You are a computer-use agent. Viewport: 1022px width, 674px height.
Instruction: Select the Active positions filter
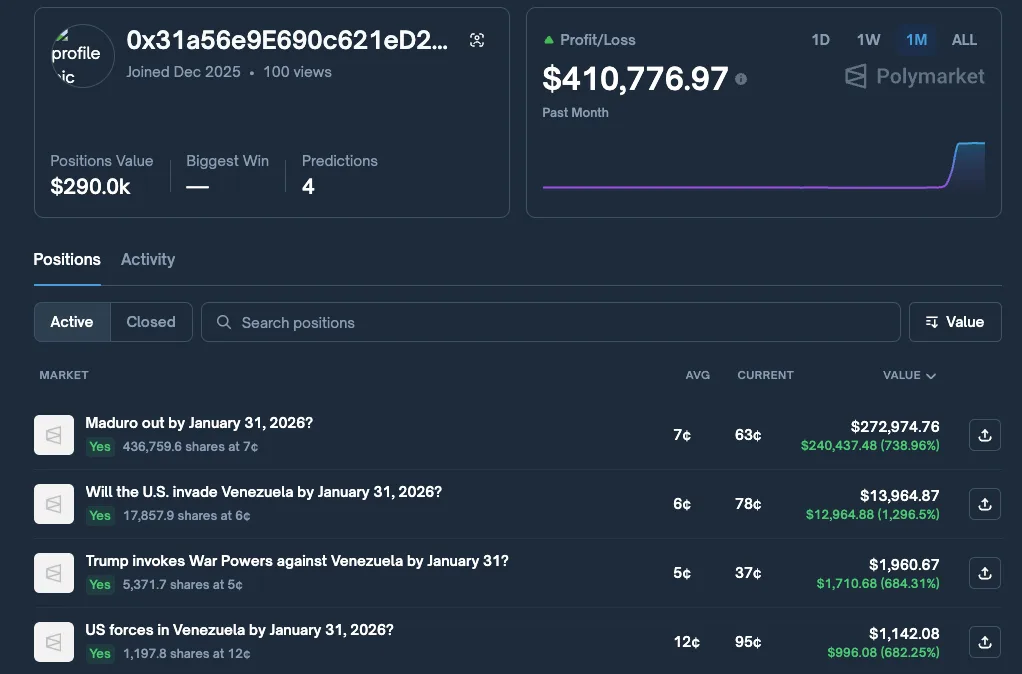click(71, 321)
